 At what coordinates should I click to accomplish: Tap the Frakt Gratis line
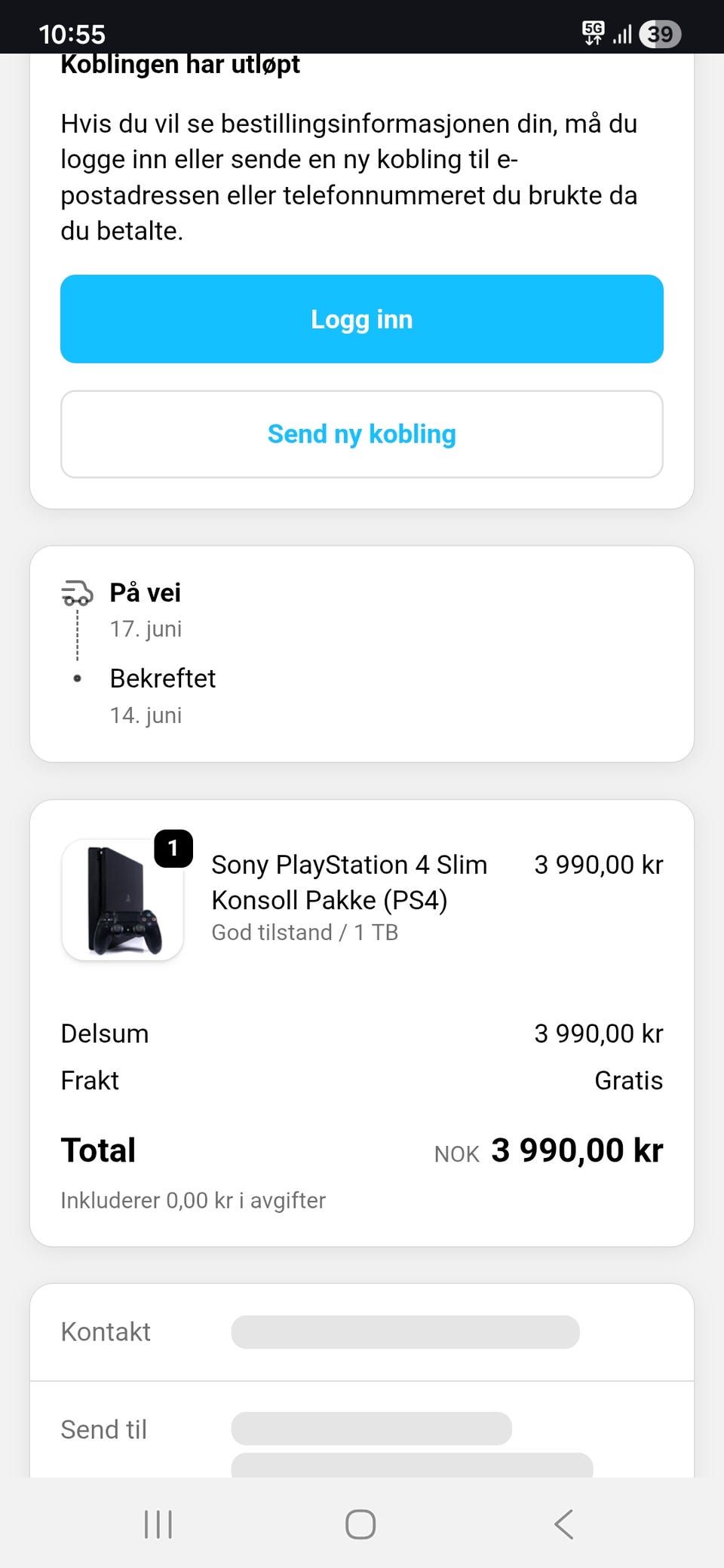click(362, 1080)
